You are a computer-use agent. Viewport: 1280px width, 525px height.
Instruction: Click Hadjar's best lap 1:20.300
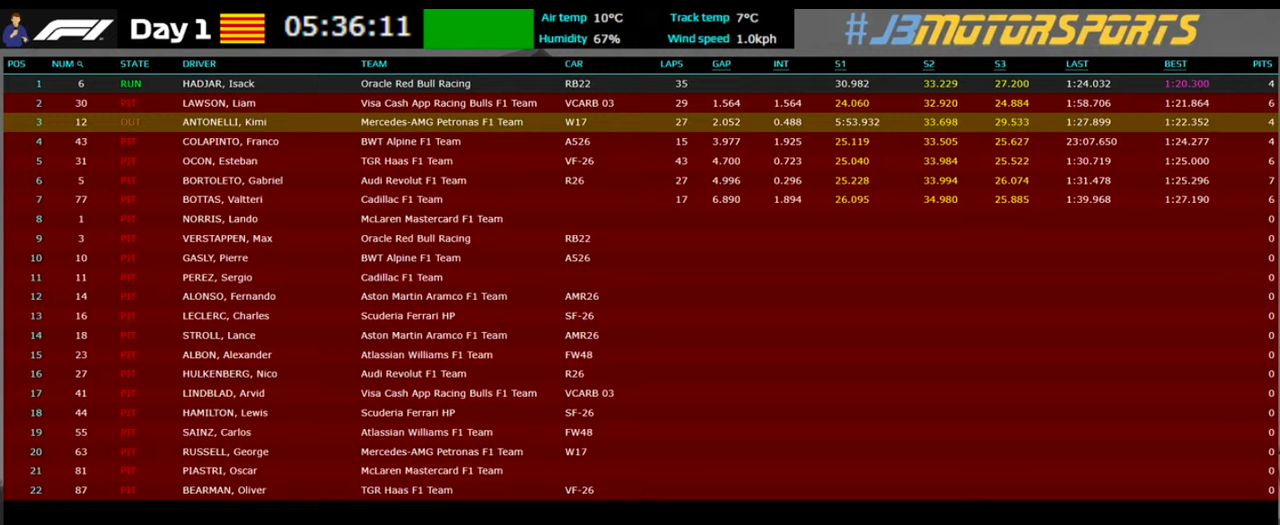point(1187,84)
